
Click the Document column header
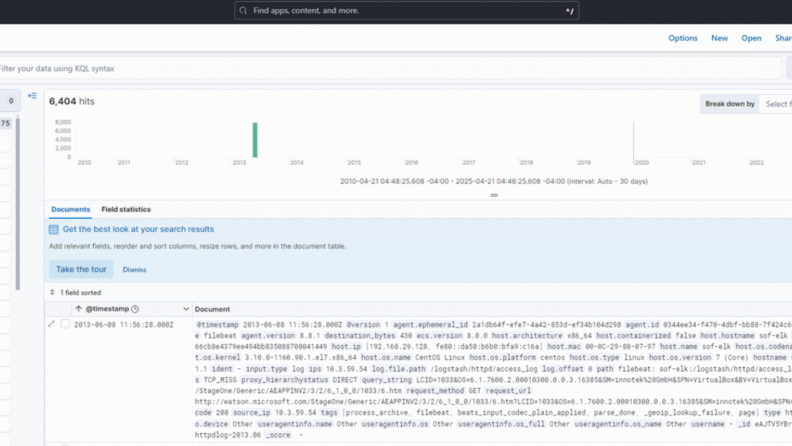(x=212, y=309)
